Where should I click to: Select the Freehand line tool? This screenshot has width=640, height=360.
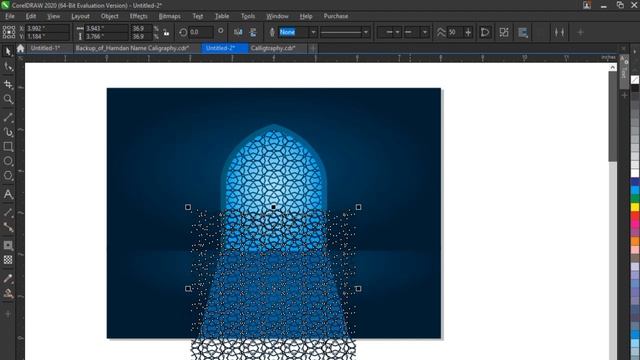click(x=8, y=118)
